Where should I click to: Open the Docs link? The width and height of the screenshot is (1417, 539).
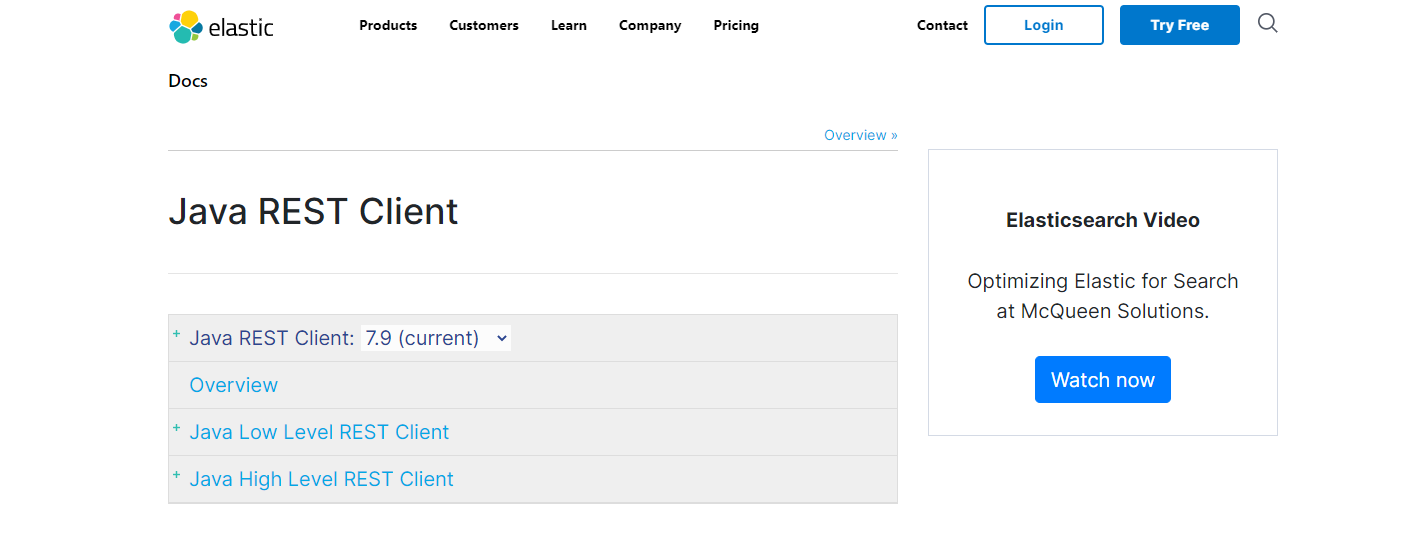pyautogui.click(x=188, y=81)
